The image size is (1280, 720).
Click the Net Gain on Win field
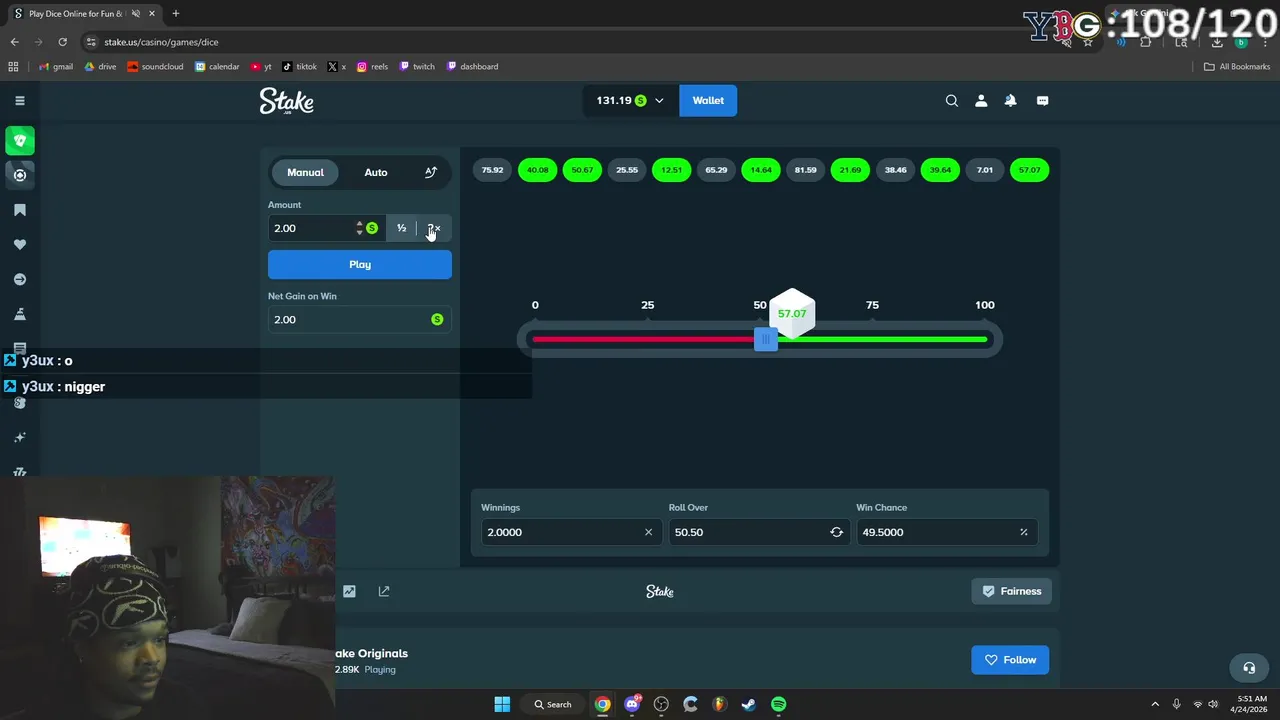[360, 319]
